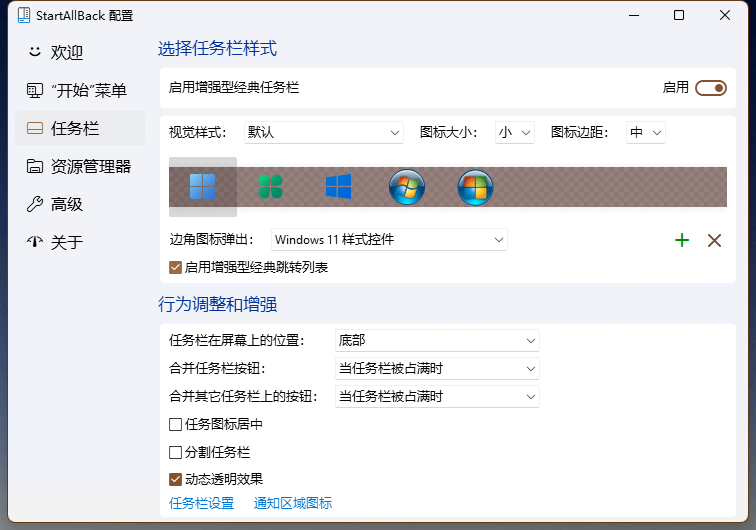Remove start button image with red X

tap(714, 240)
